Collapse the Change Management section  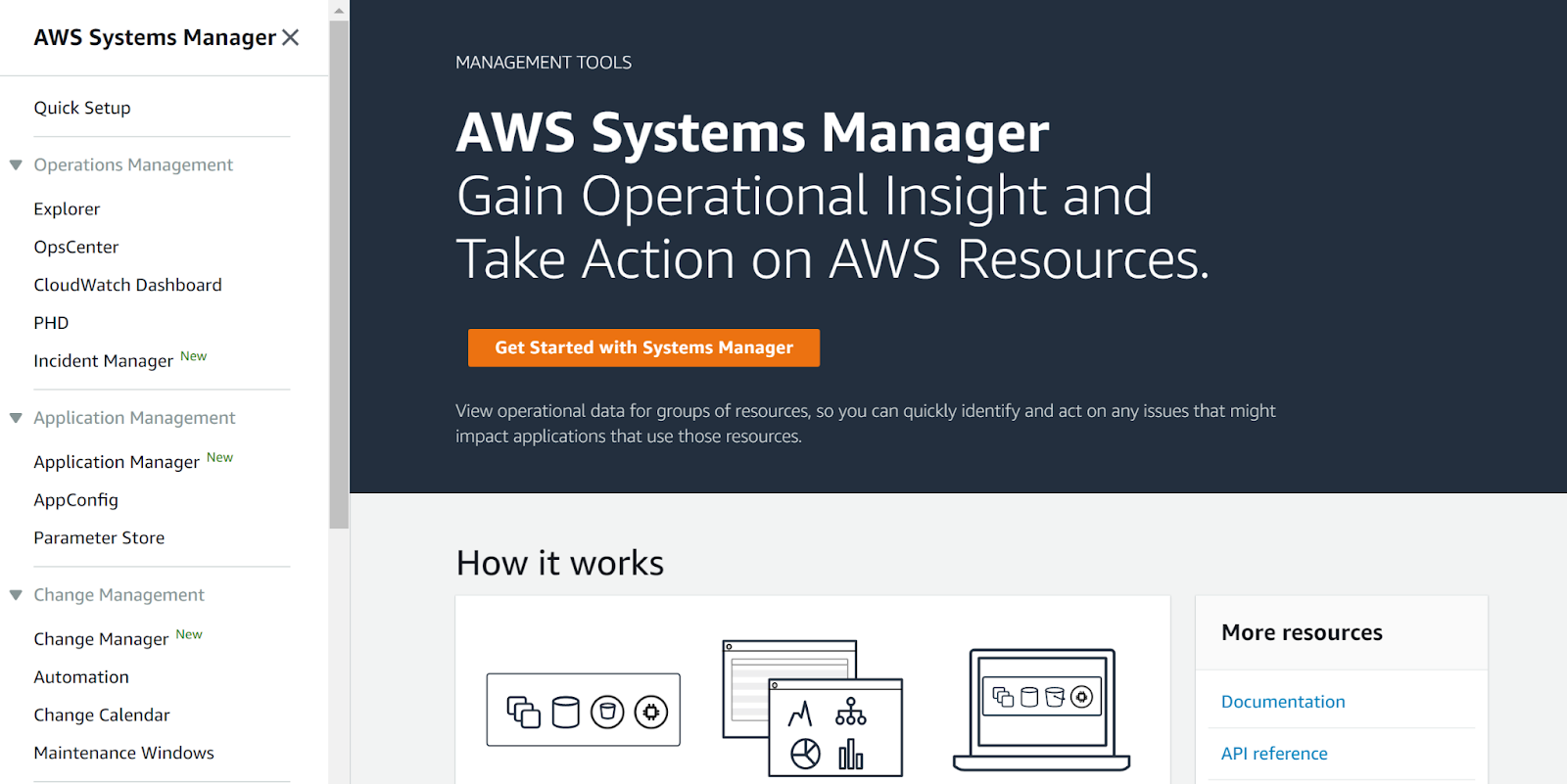coord(16,595)
